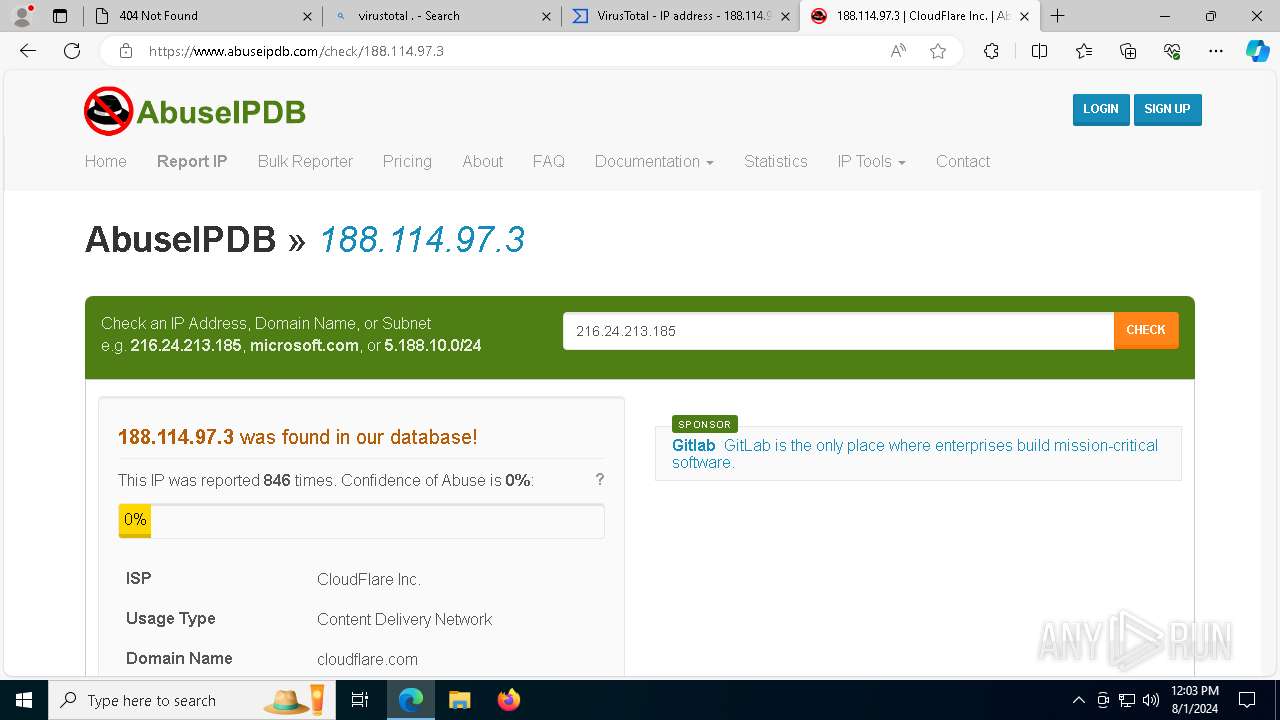Open Browser essentials heart icon
The image size is (1280, 720).
(1172, 51)
